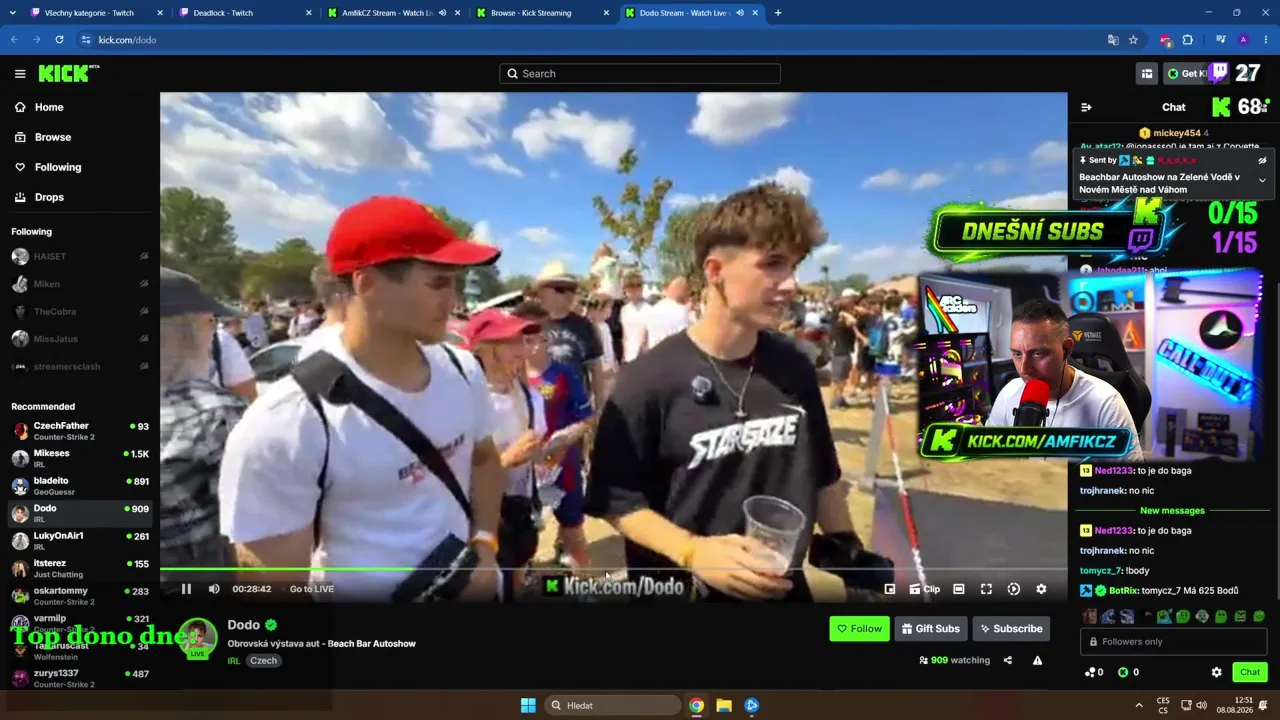
Task: Open File Explorer from the taskbar
Action: [x=724, y=705]
